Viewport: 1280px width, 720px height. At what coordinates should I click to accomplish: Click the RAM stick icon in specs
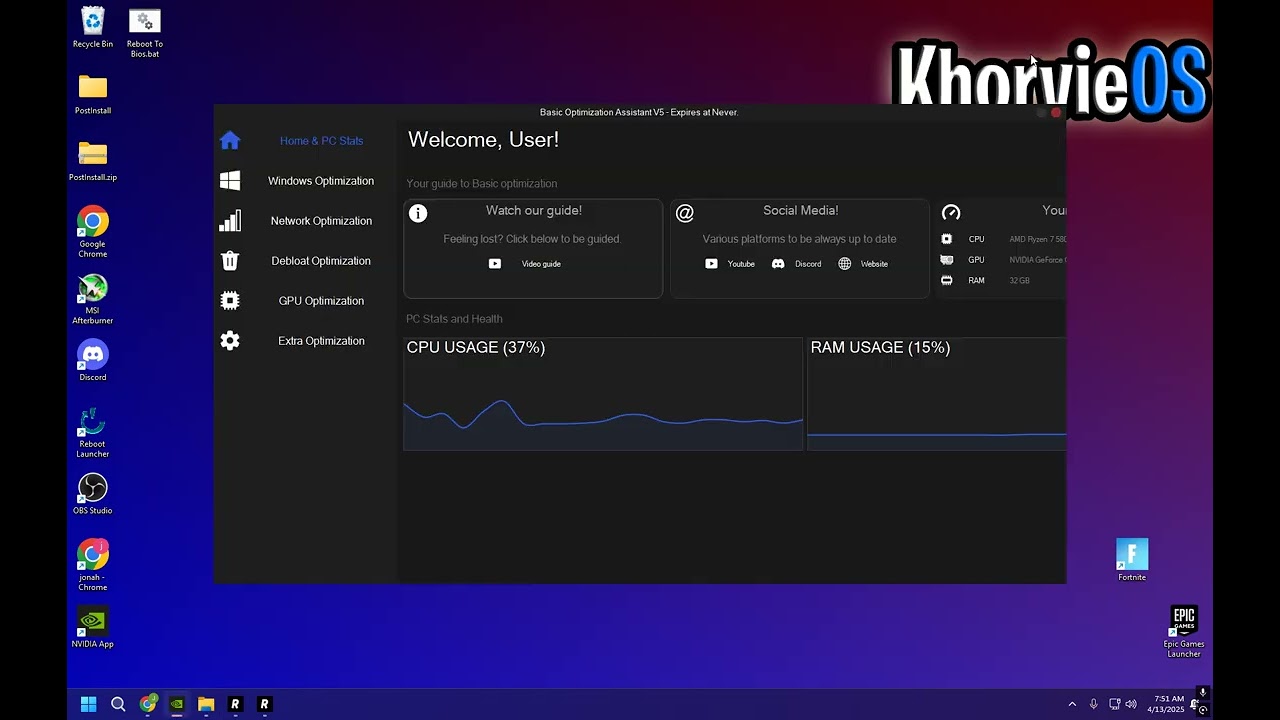(x=947, y=281)
